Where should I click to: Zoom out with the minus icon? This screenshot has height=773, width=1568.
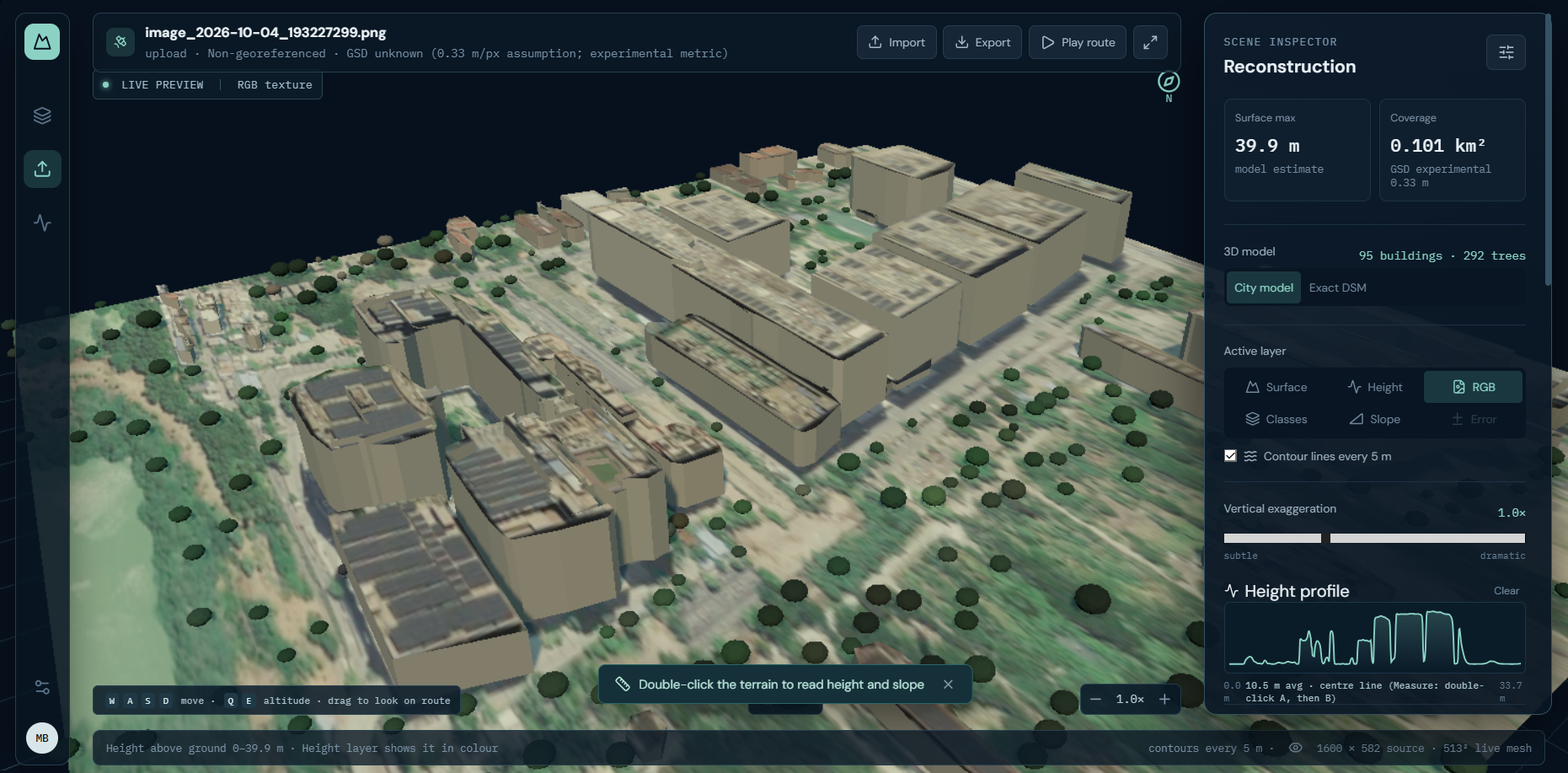(1095, 699)
